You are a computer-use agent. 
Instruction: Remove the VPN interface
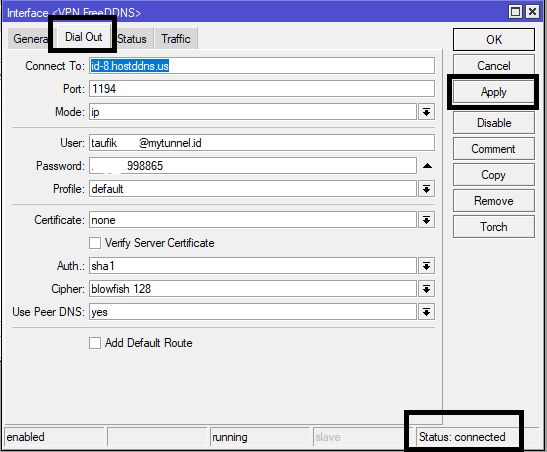coord(494,201)
